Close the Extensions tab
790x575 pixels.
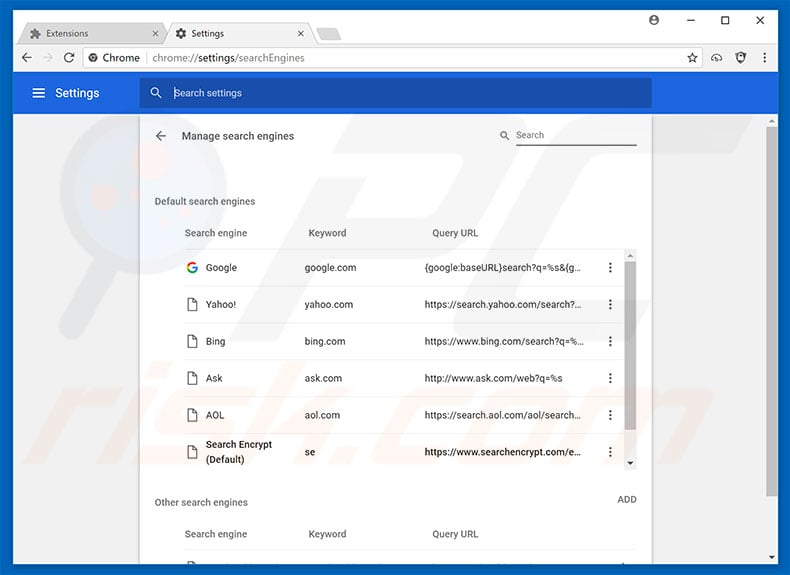tap(155, 33)
